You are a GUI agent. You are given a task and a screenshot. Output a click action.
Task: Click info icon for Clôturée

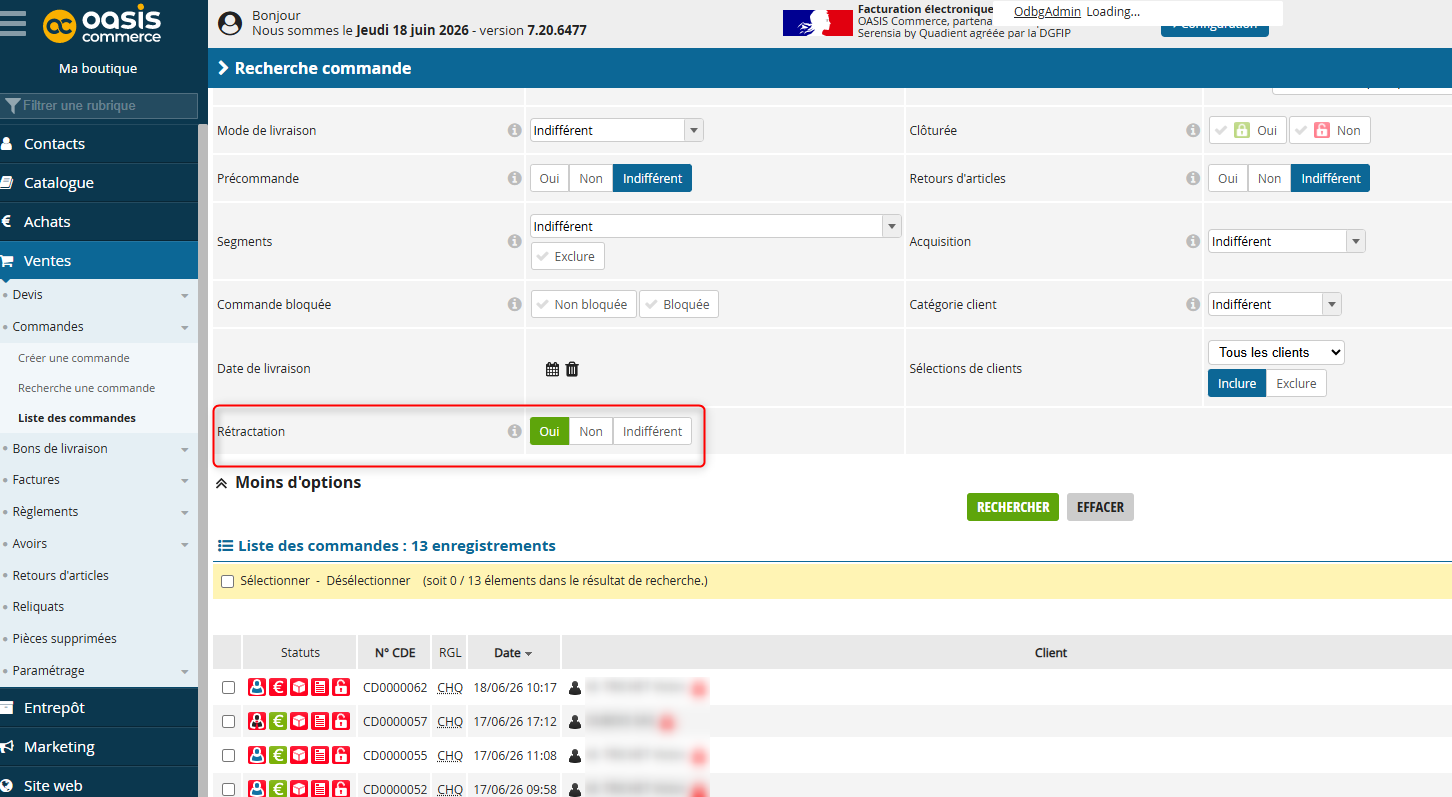coord(1192,130)
